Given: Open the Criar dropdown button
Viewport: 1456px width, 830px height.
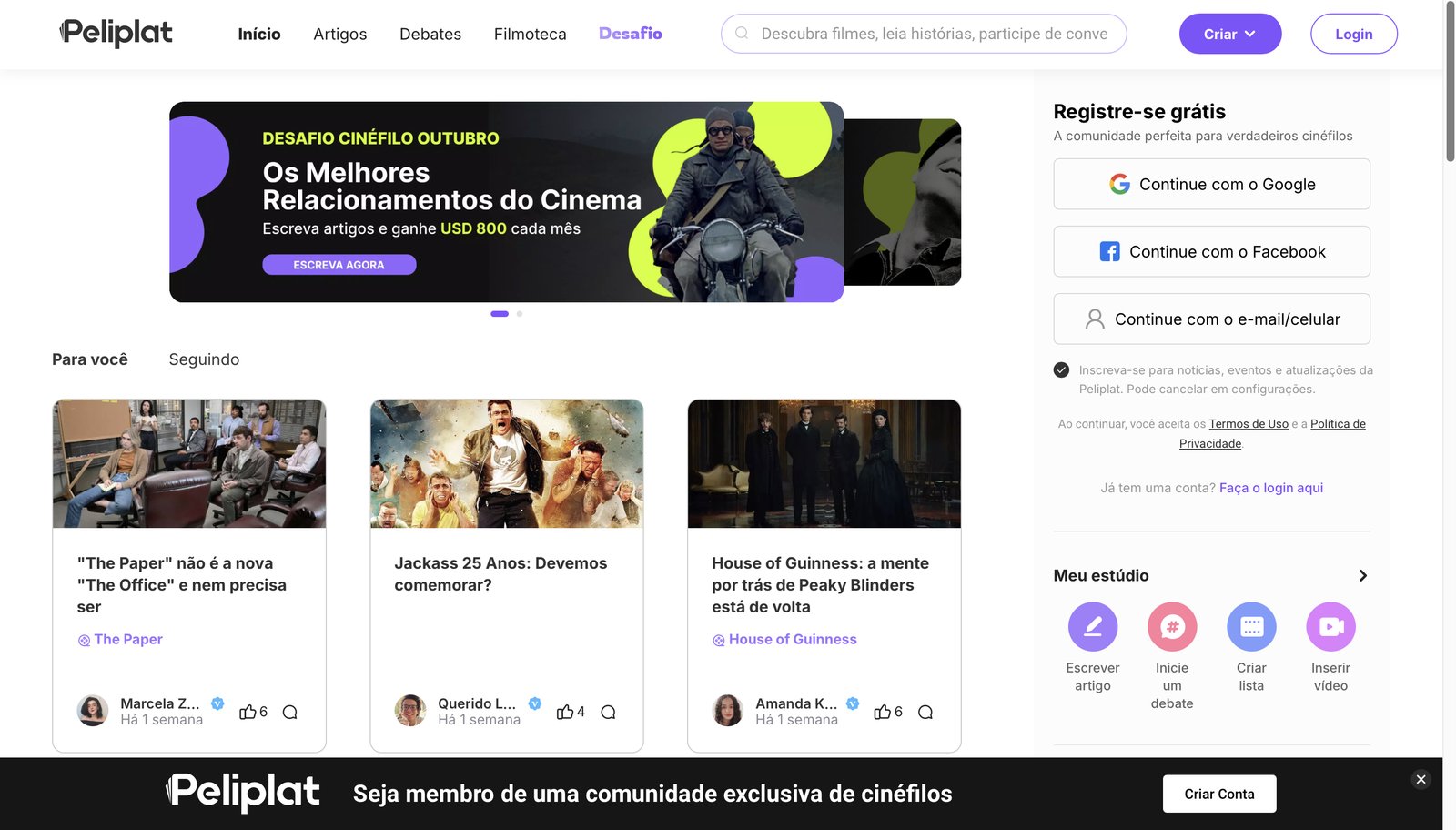Looking at the screenshot, I should coord(1230,34).
